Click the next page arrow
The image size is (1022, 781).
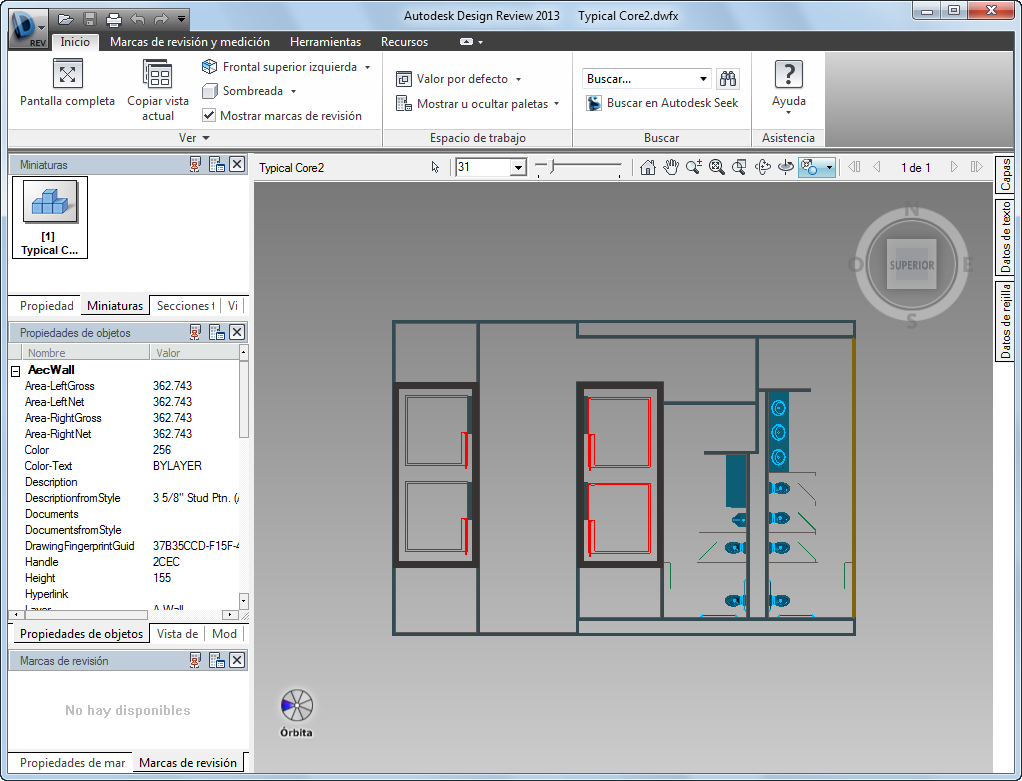[954, 167]
